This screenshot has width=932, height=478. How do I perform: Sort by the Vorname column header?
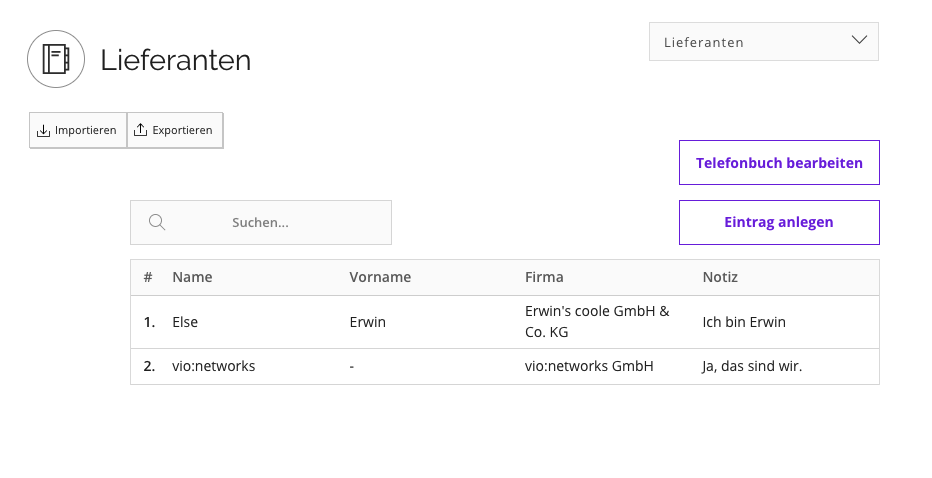pos(380,277)
